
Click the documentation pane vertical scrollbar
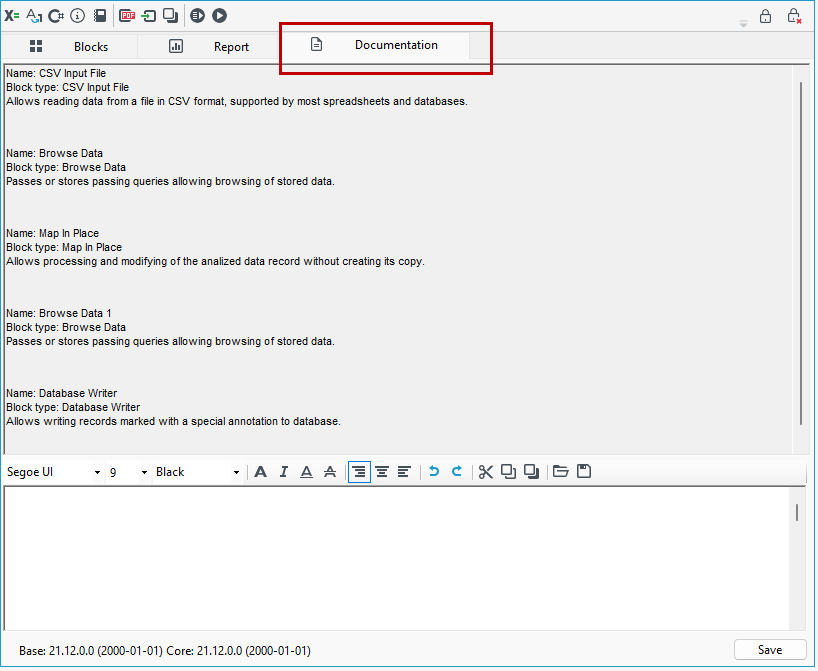point(801,253)
